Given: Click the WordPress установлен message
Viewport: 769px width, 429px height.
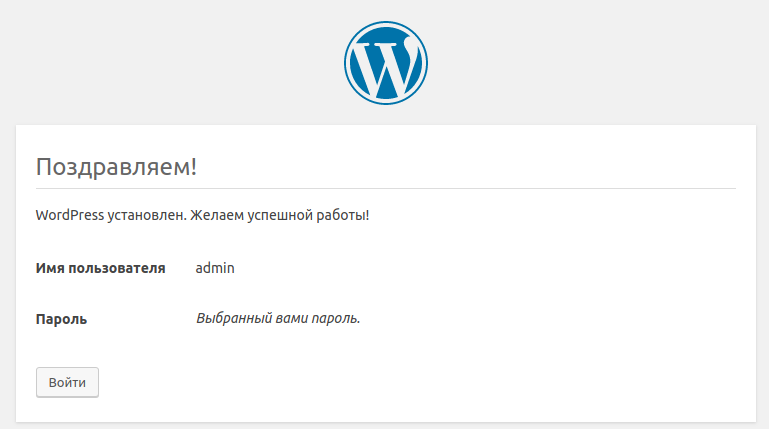Looking at the screenshot, I should click(202, 215).
